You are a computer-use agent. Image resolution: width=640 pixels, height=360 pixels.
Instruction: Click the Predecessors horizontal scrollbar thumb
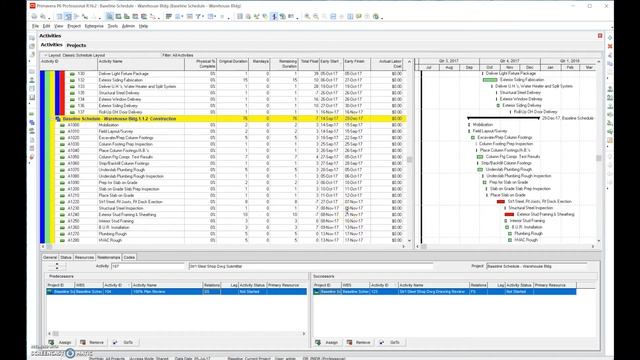pos(56,333)
